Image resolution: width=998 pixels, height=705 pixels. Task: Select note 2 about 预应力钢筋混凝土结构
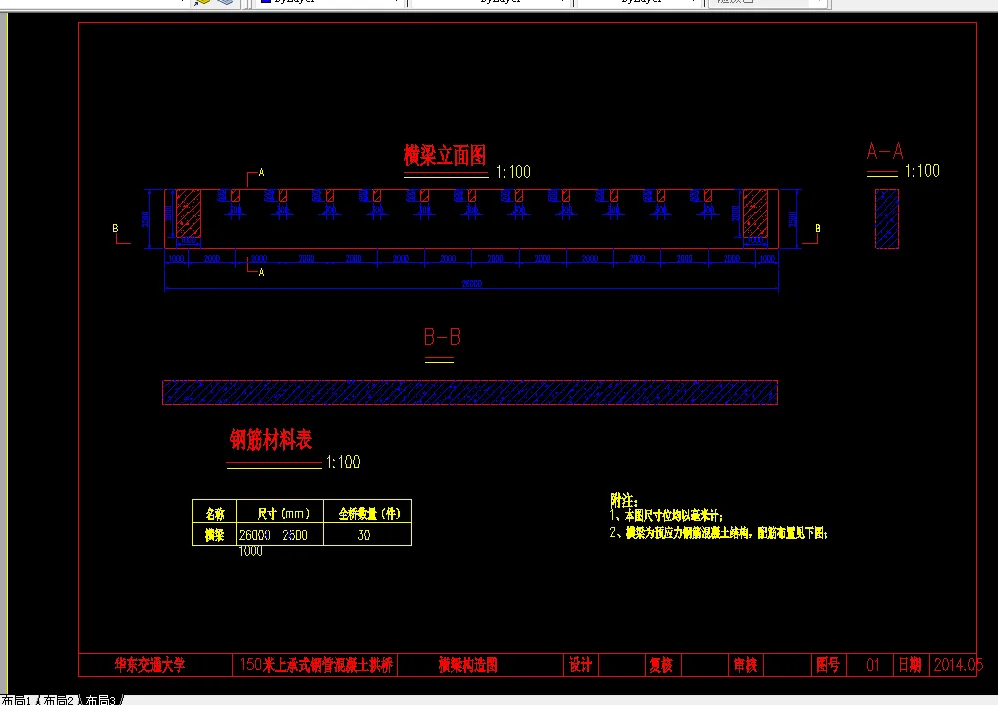[718, 533]
